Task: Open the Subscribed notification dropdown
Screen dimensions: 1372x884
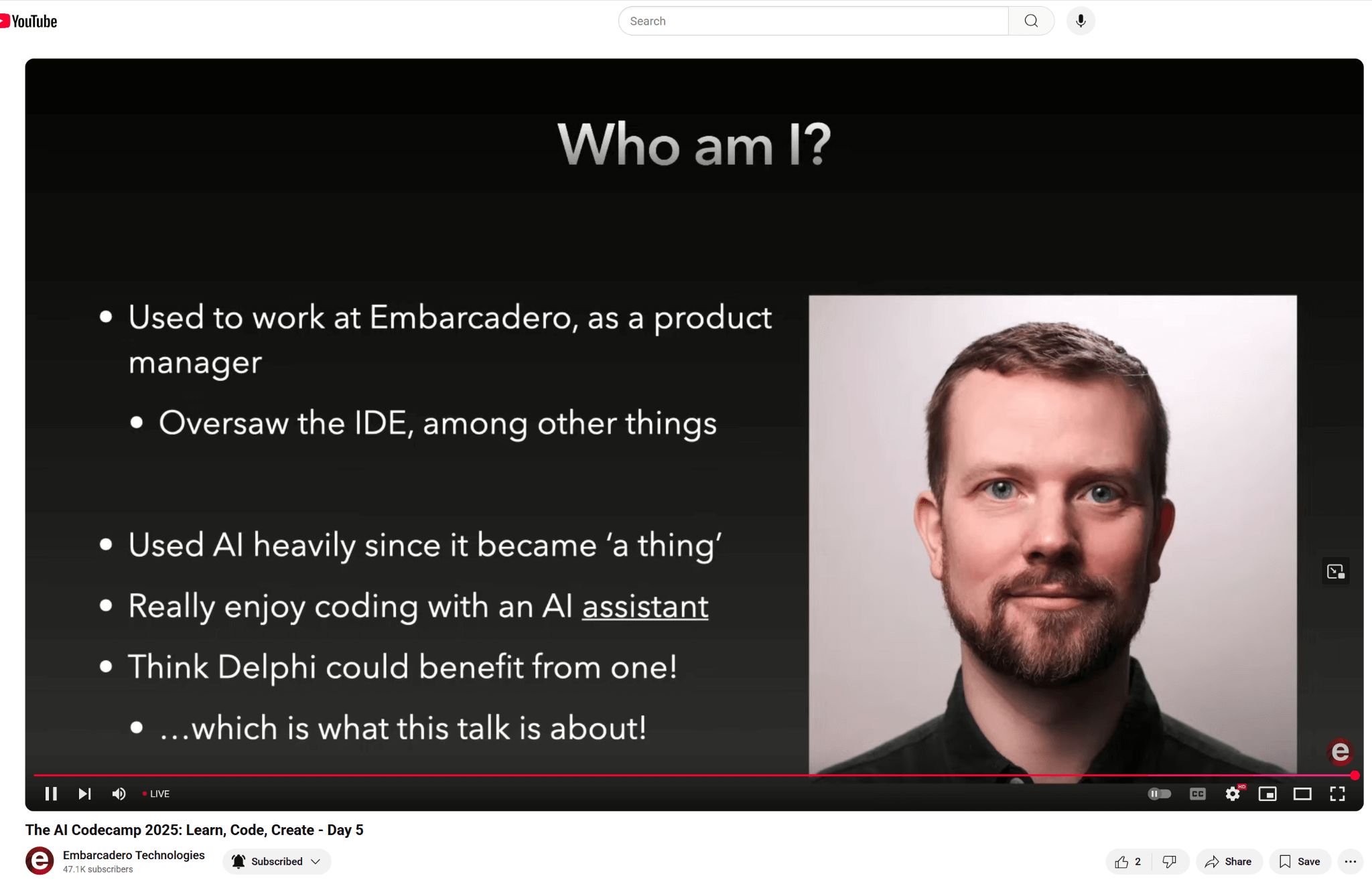Action: click(277, 861)
